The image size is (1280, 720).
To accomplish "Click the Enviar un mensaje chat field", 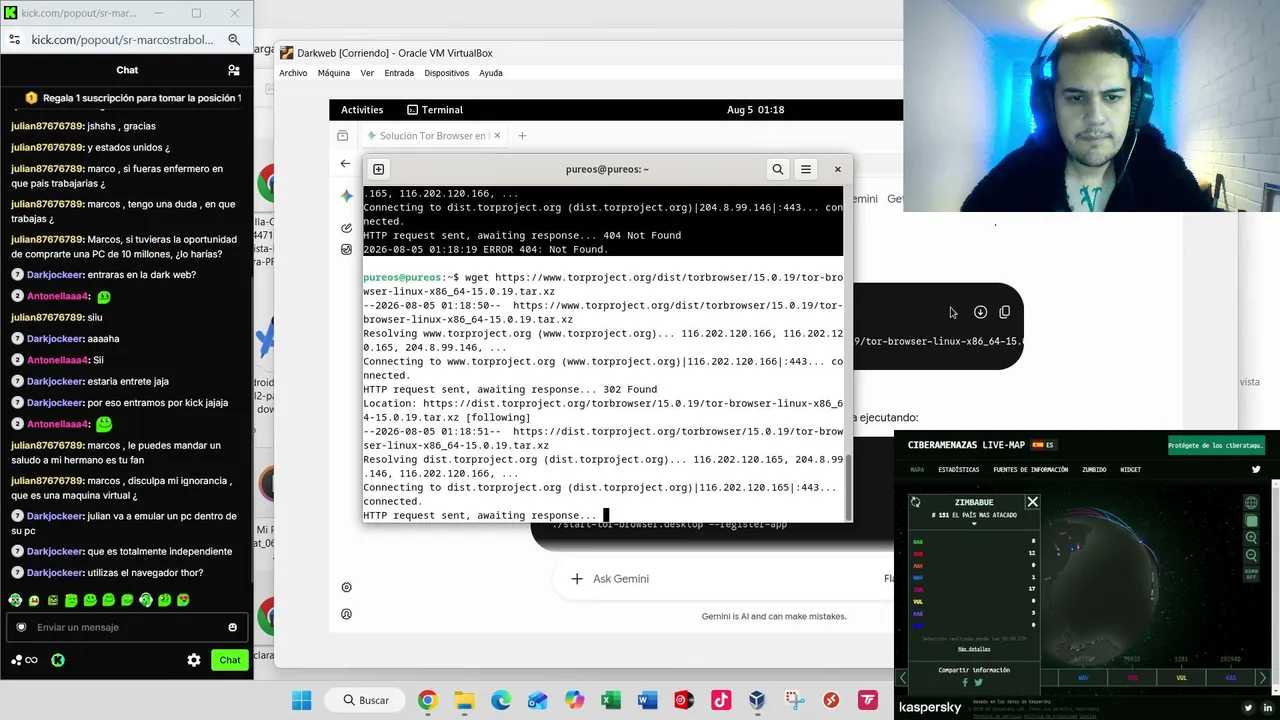I will pyautogui.click(x=127, y=627).
